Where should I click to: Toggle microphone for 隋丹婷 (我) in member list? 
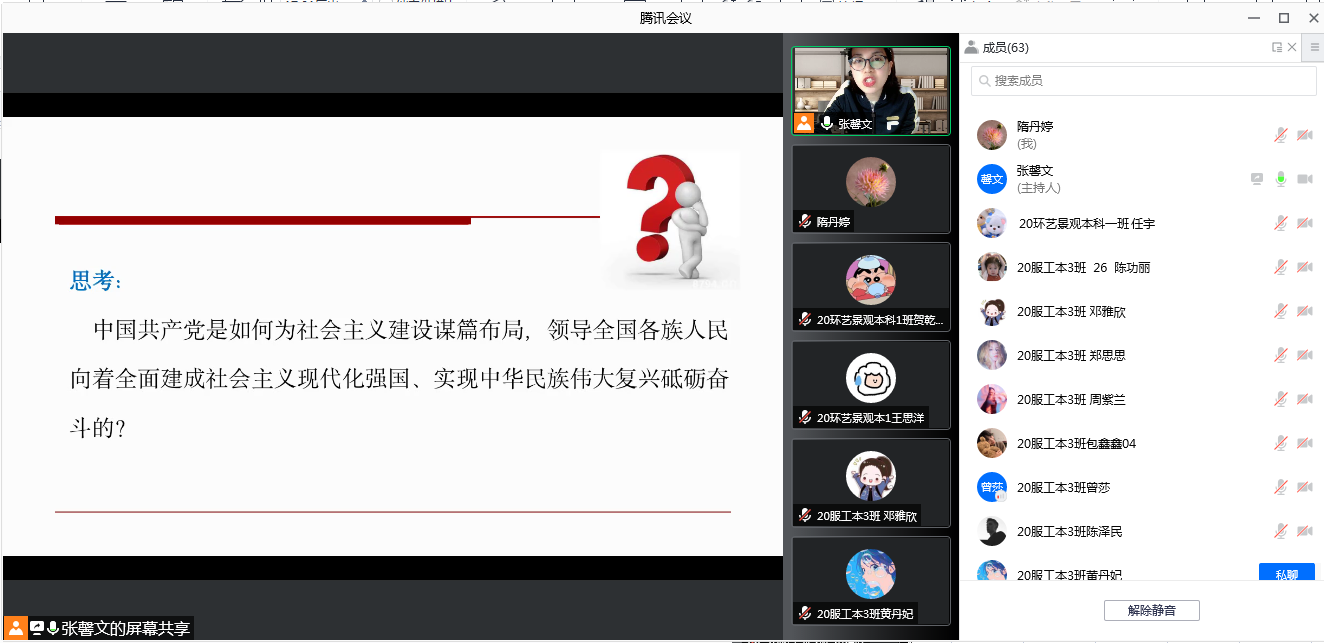(1280, 135)
